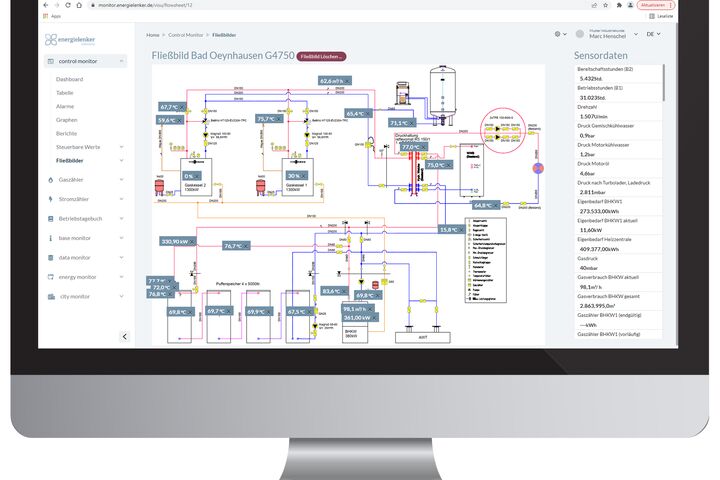
Task: Bookmark page with the star icon
Action: click(x=606, y=5)
